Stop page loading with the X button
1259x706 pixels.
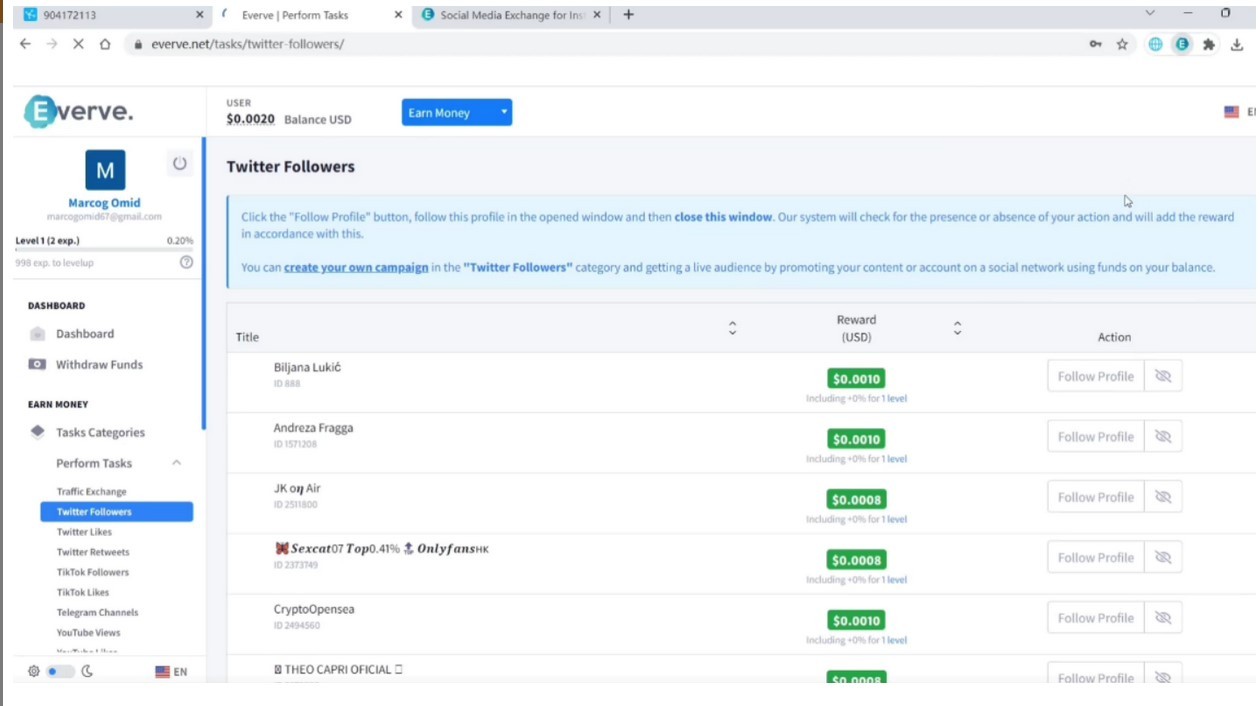tap(78, 44)
